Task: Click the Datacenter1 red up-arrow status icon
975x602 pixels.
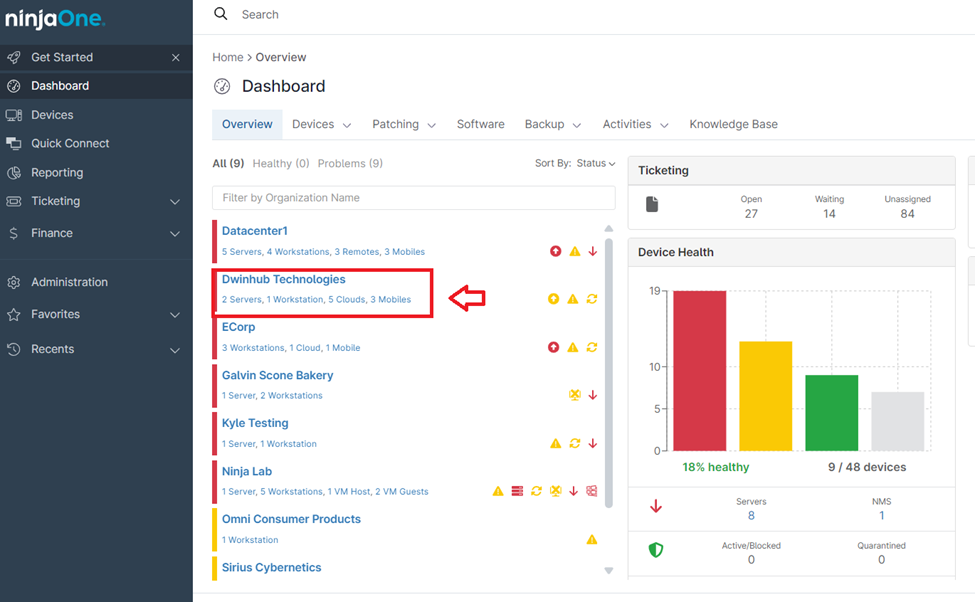Action: [x=555, y=251]
